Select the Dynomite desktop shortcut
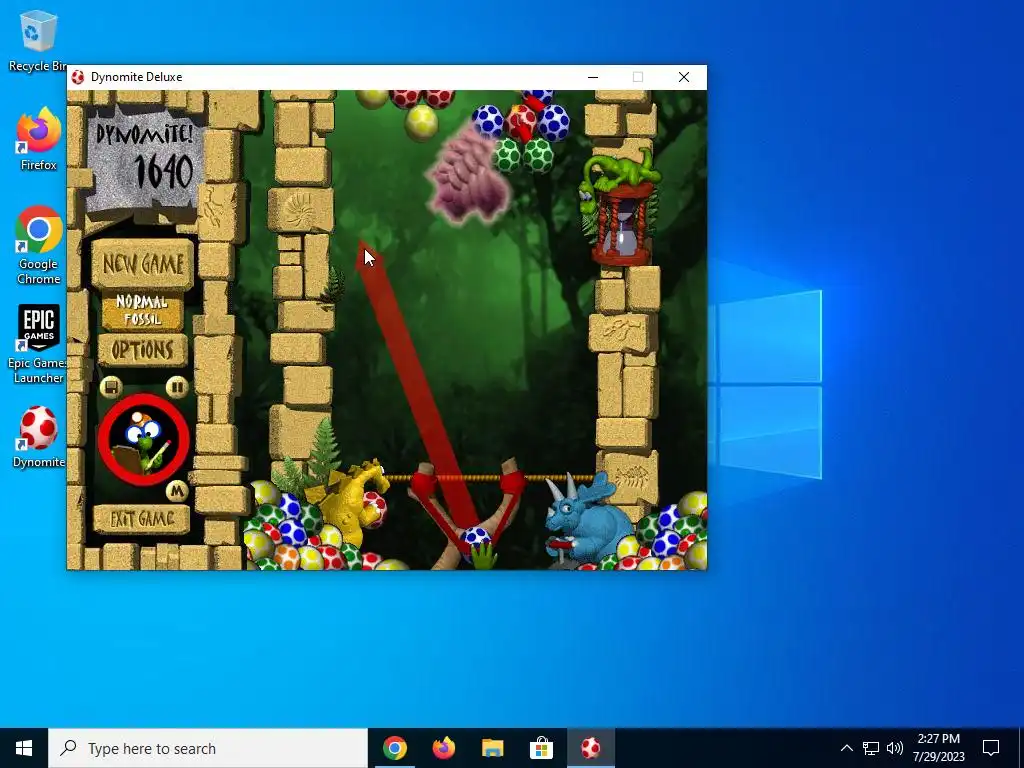1024x768 pixels. coord(39,437)
